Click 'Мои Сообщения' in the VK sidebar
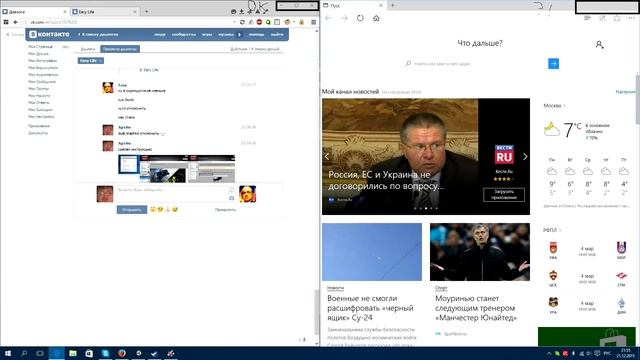Image resolution: width=640 pixels, height=360 pixels. click(x=42, y=82)
